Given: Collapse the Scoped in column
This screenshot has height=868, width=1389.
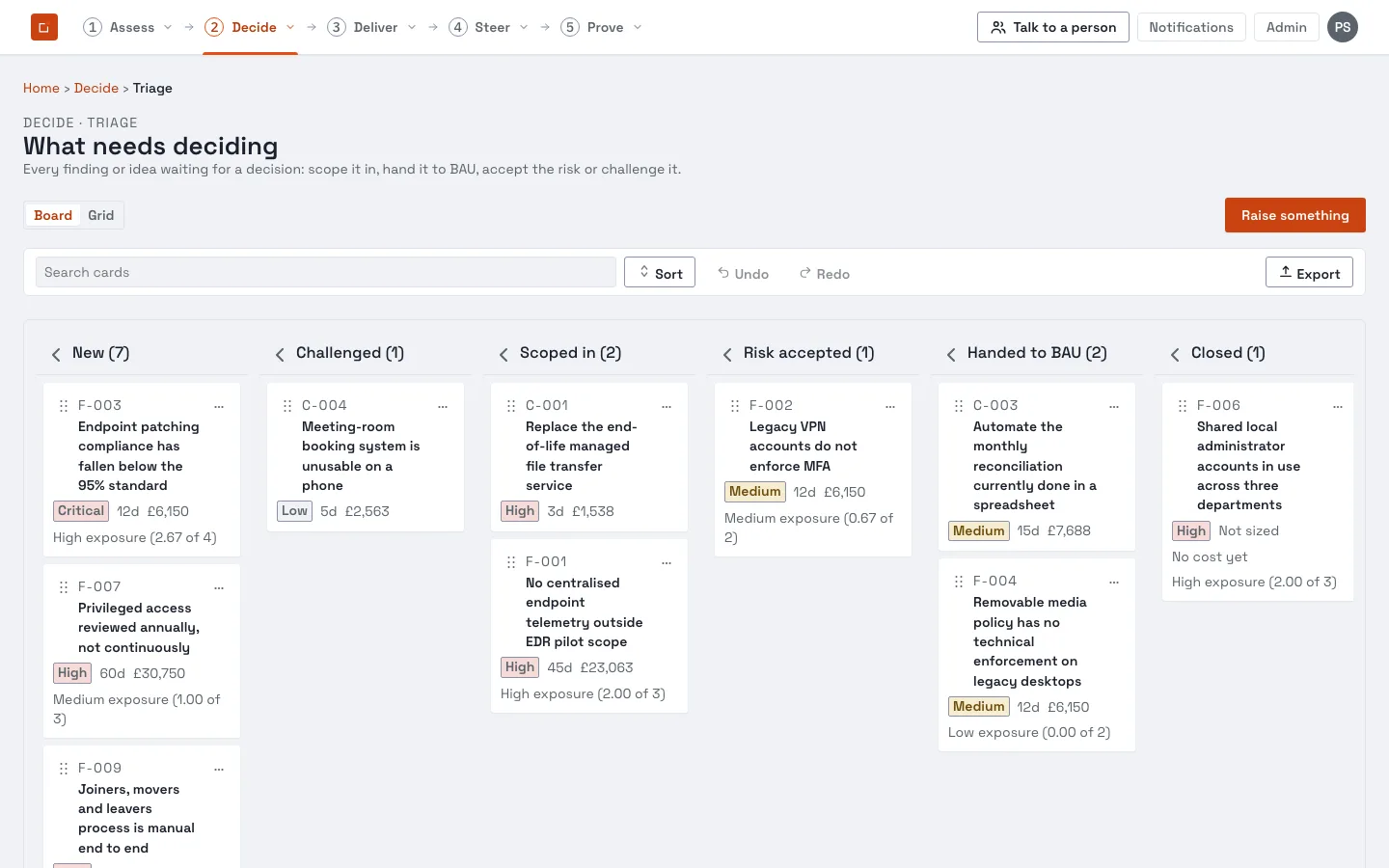Looking at the screenshot, I should [x=504, y=354].
